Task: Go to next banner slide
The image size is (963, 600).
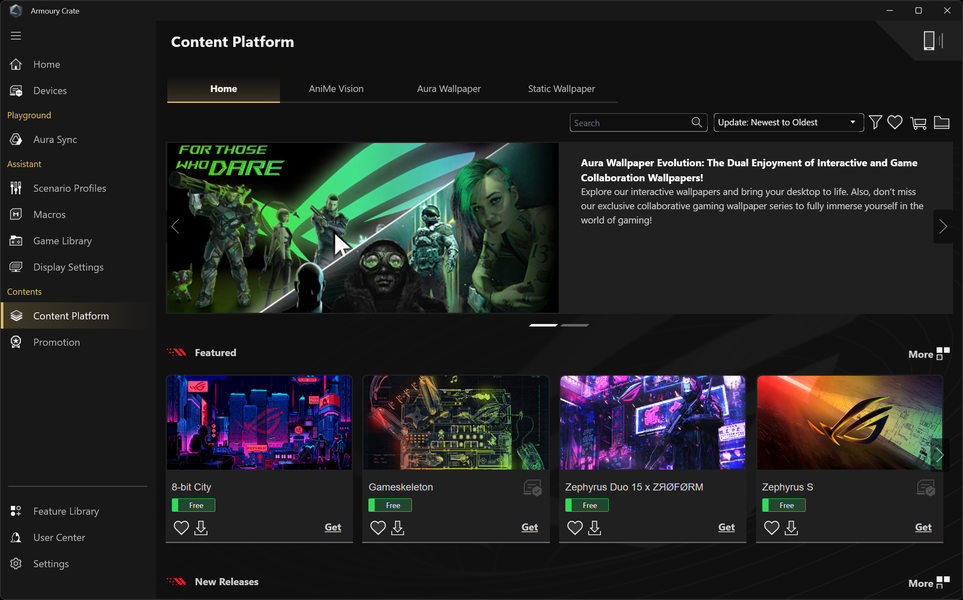Action: coord(943,227)
